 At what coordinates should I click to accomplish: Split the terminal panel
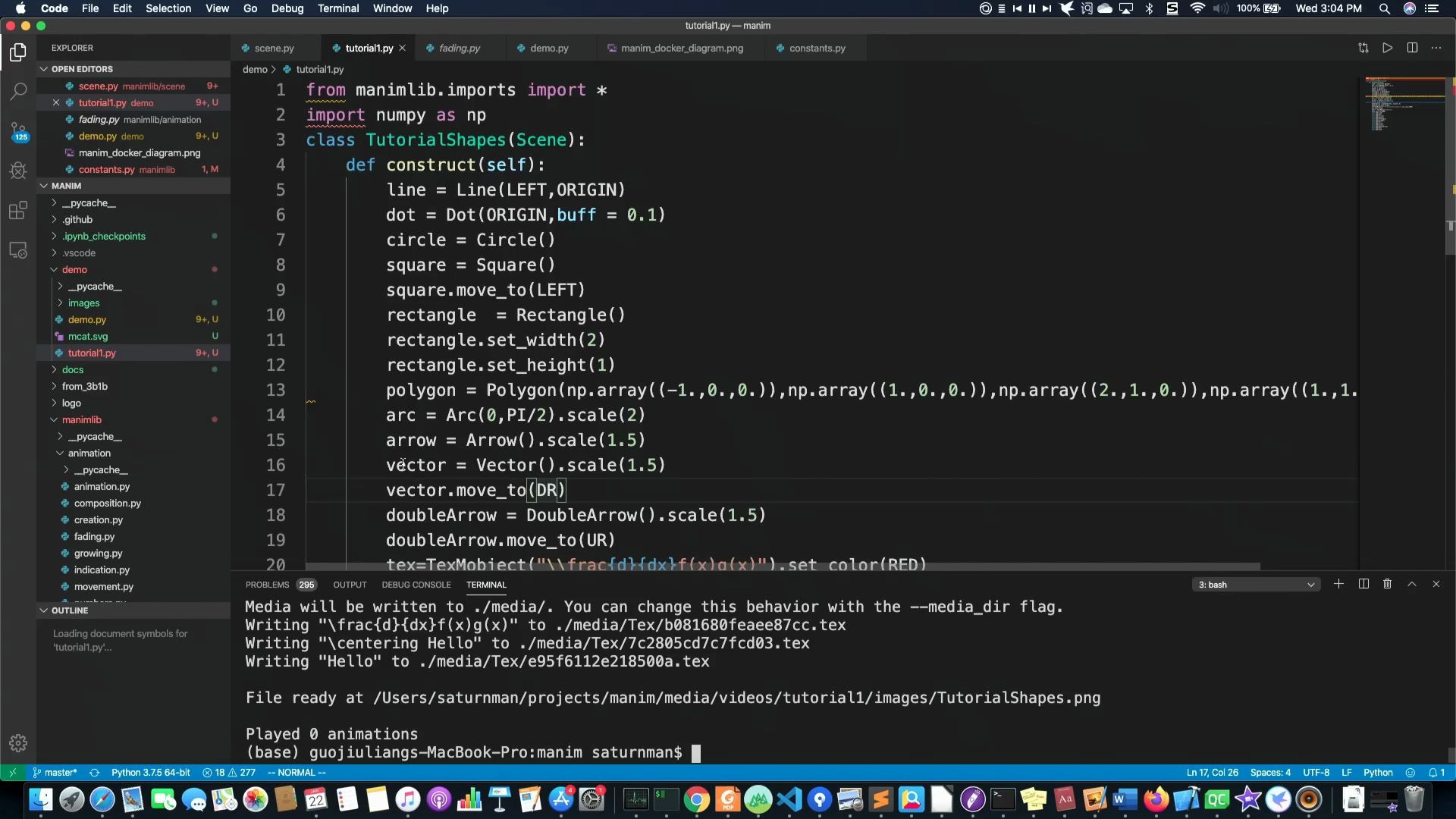(1363, 584)
